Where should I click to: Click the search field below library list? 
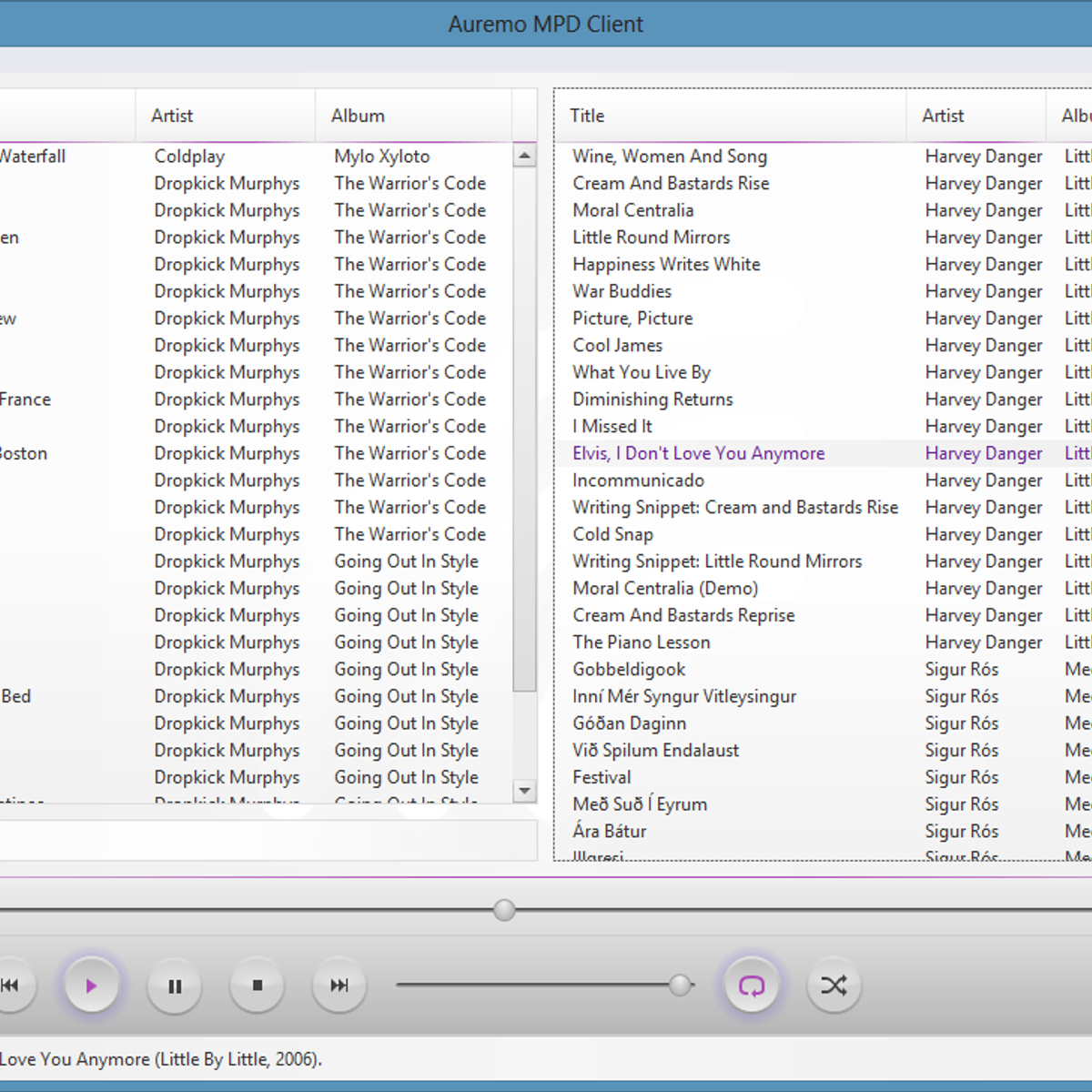[x=268, y=839]
